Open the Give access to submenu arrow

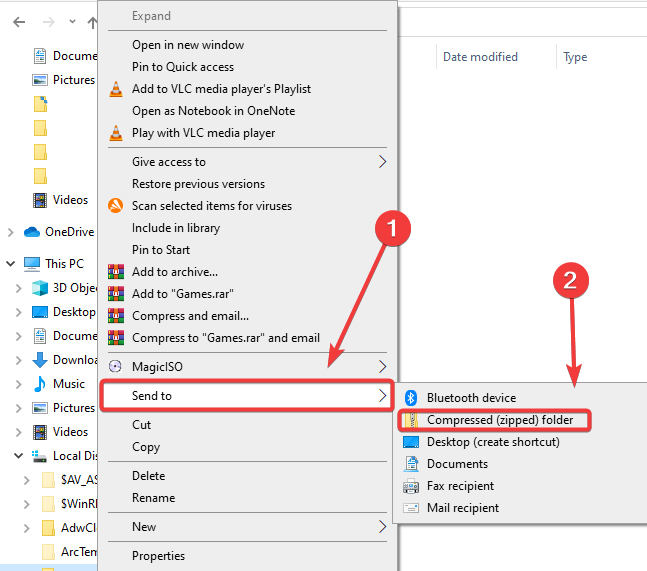(x=383, y=162)
